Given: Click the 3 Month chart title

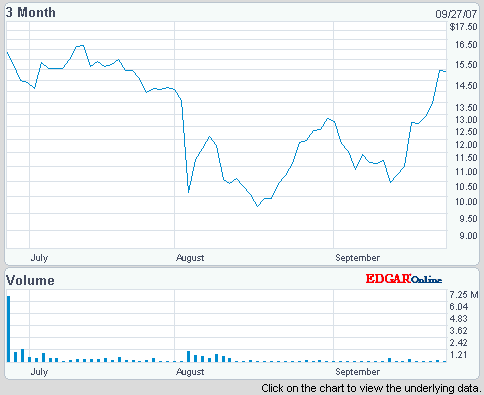Looking at the screenshot, I should (31, 13).
